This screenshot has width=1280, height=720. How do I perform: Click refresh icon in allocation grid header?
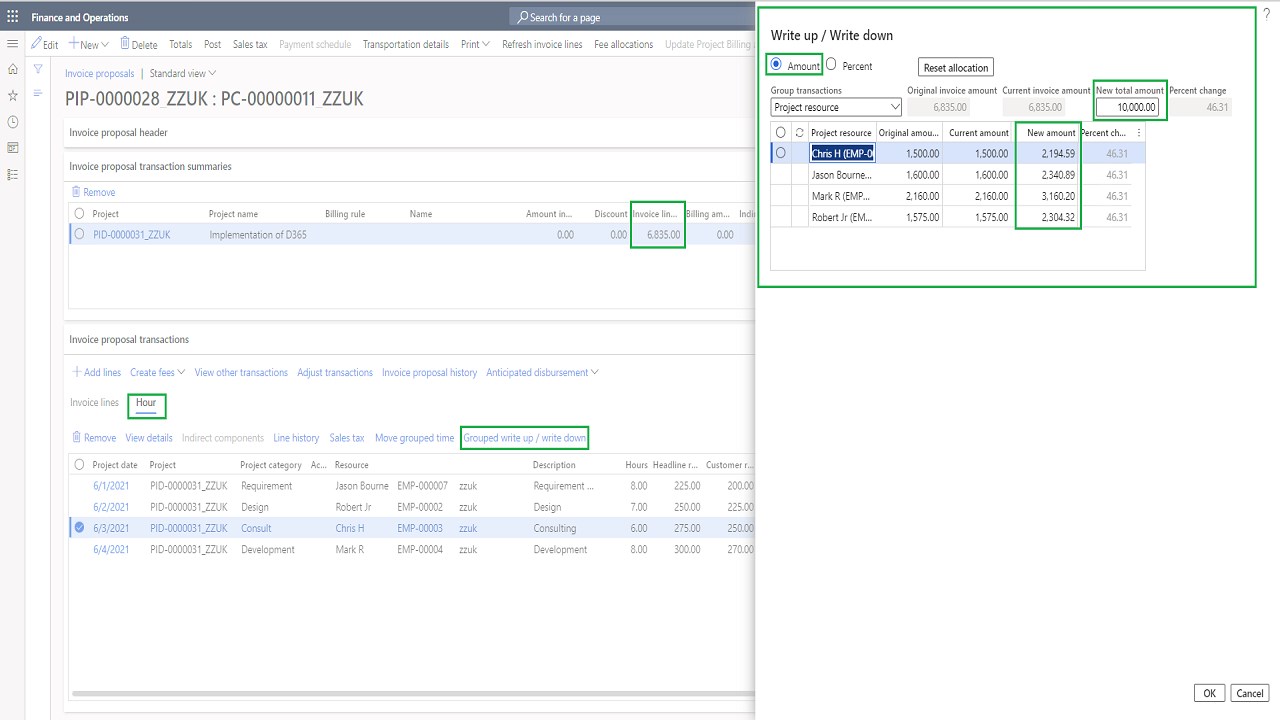pos(799,132)
